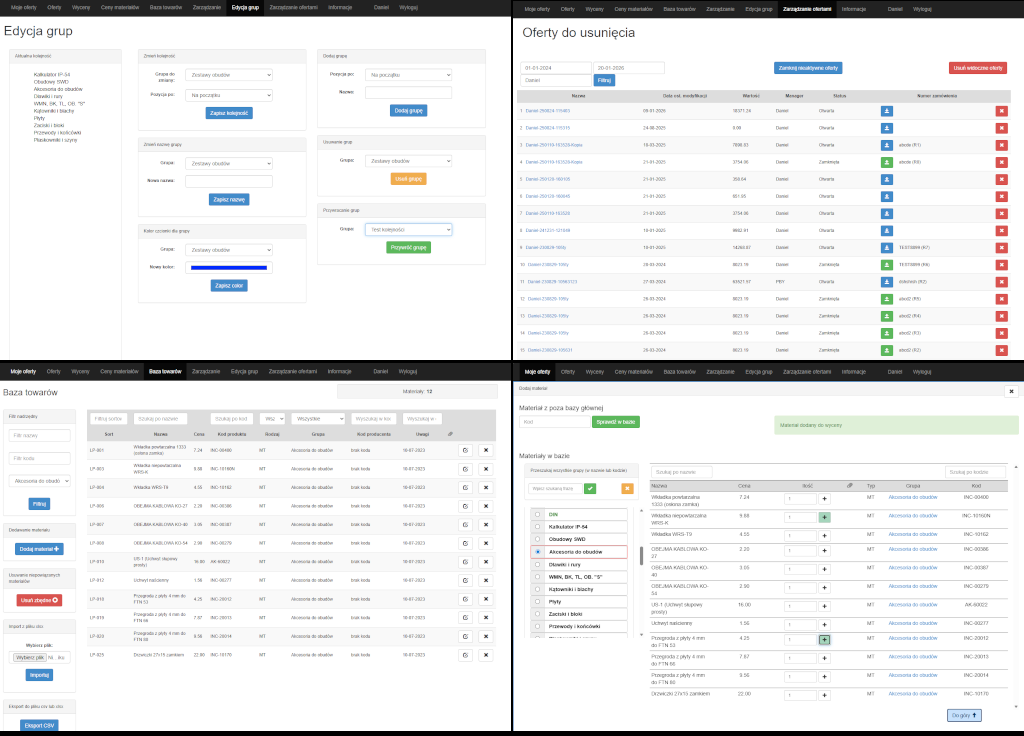Select the Kalkulator IP-54 radio button

pos(537,526)
